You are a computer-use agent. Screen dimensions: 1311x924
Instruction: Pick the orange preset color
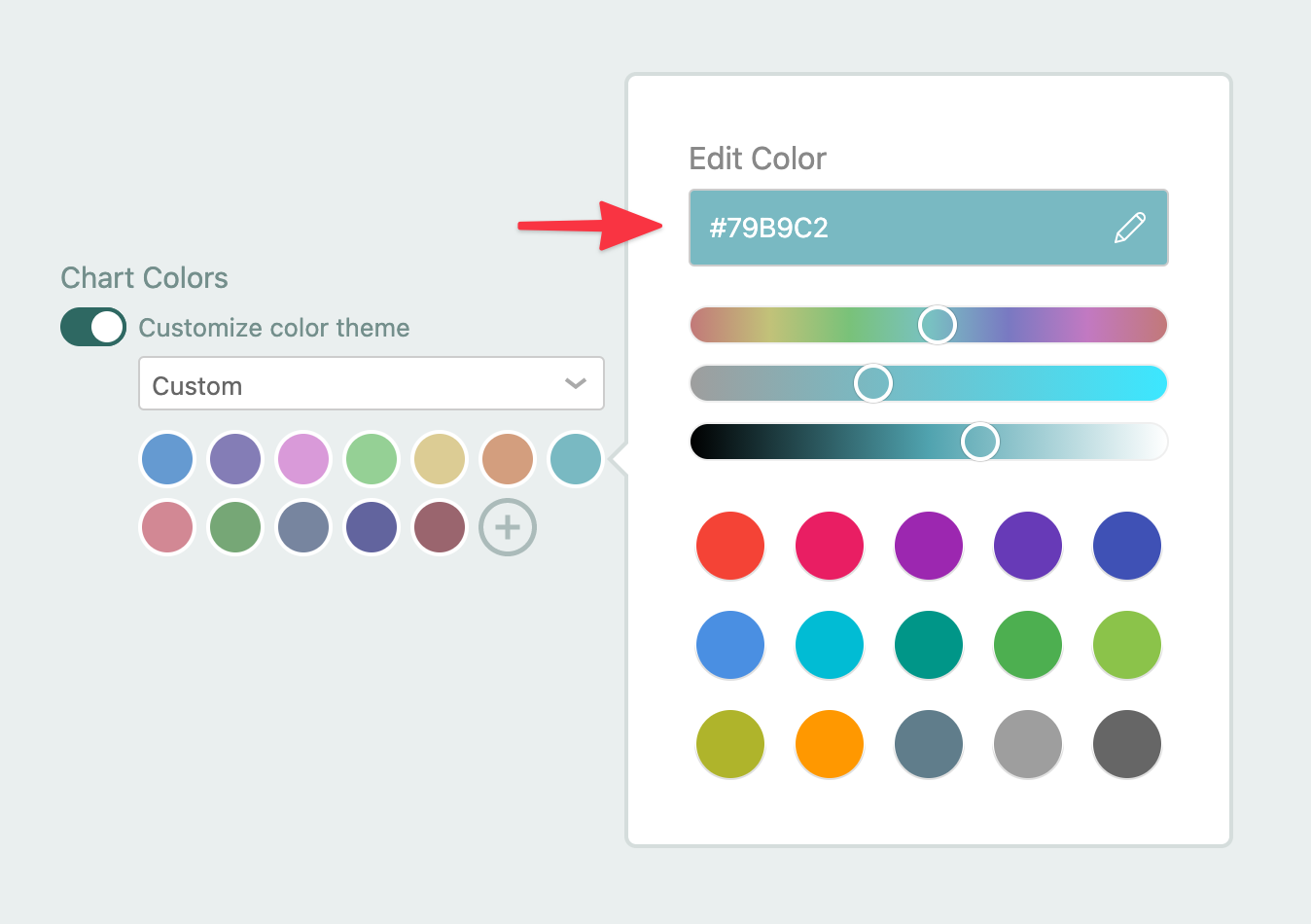tap(830, 744)
